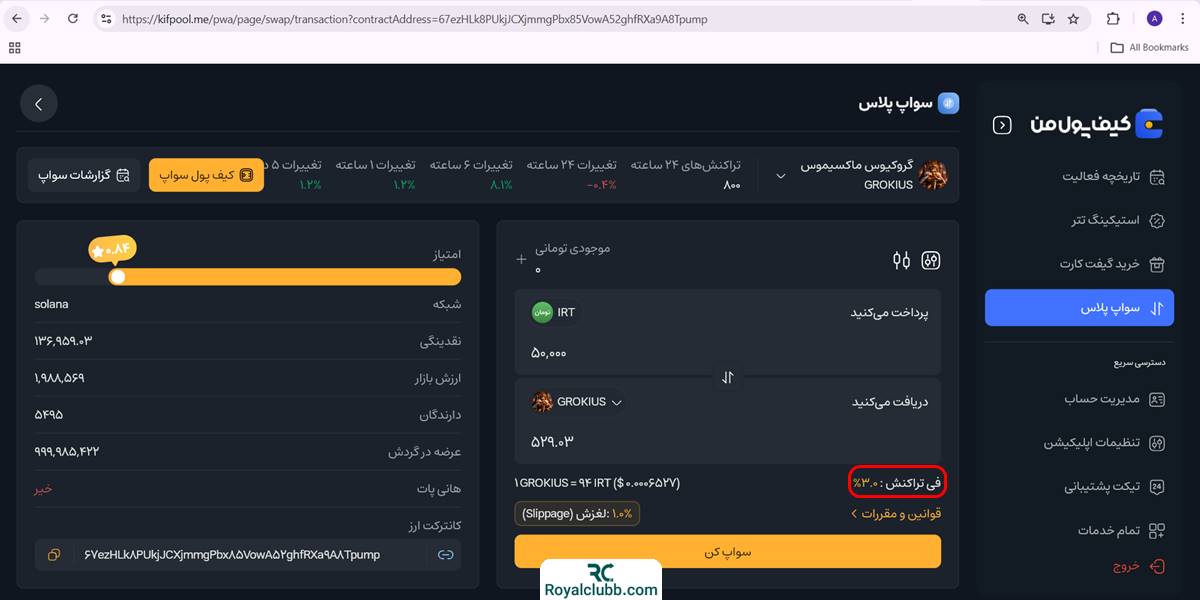
Task: Open the apps grid in the bookmarks bar
Action: (15, 47)
